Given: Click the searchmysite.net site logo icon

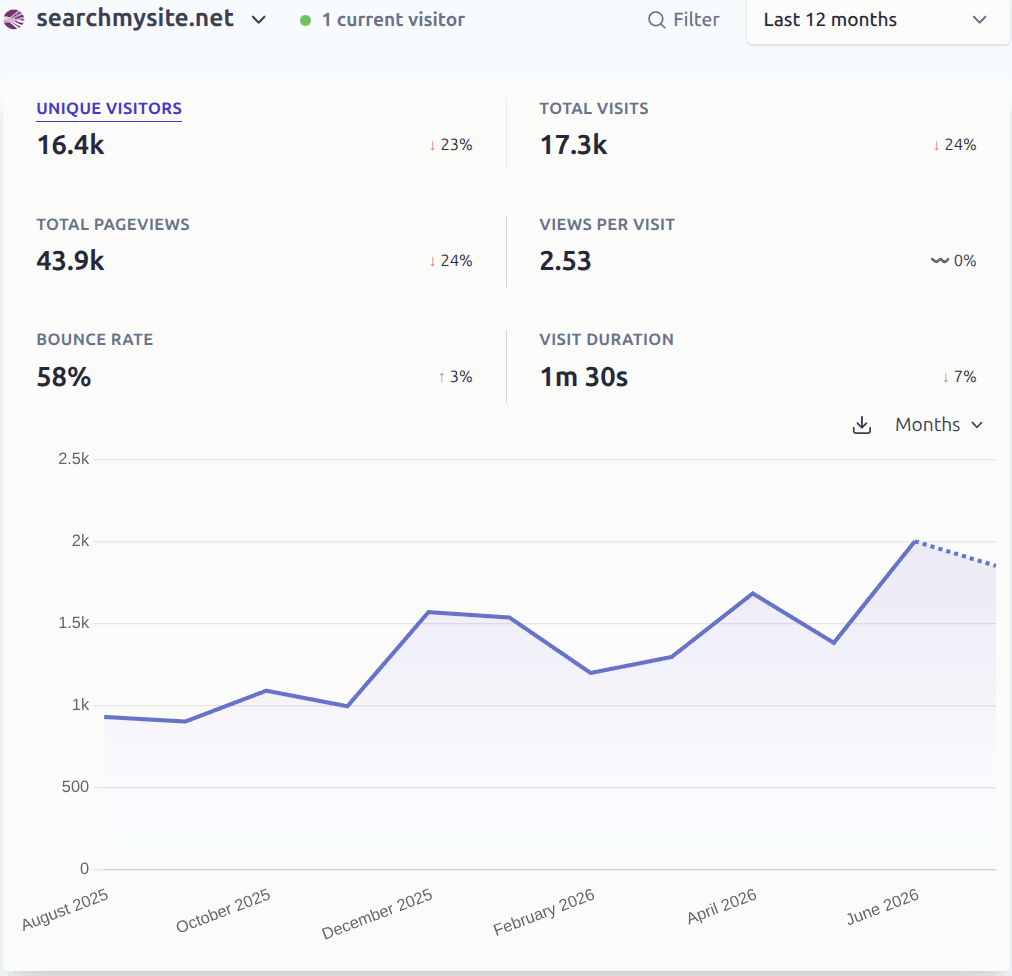Looking at the screenshot, I should [x=14, y=19].
